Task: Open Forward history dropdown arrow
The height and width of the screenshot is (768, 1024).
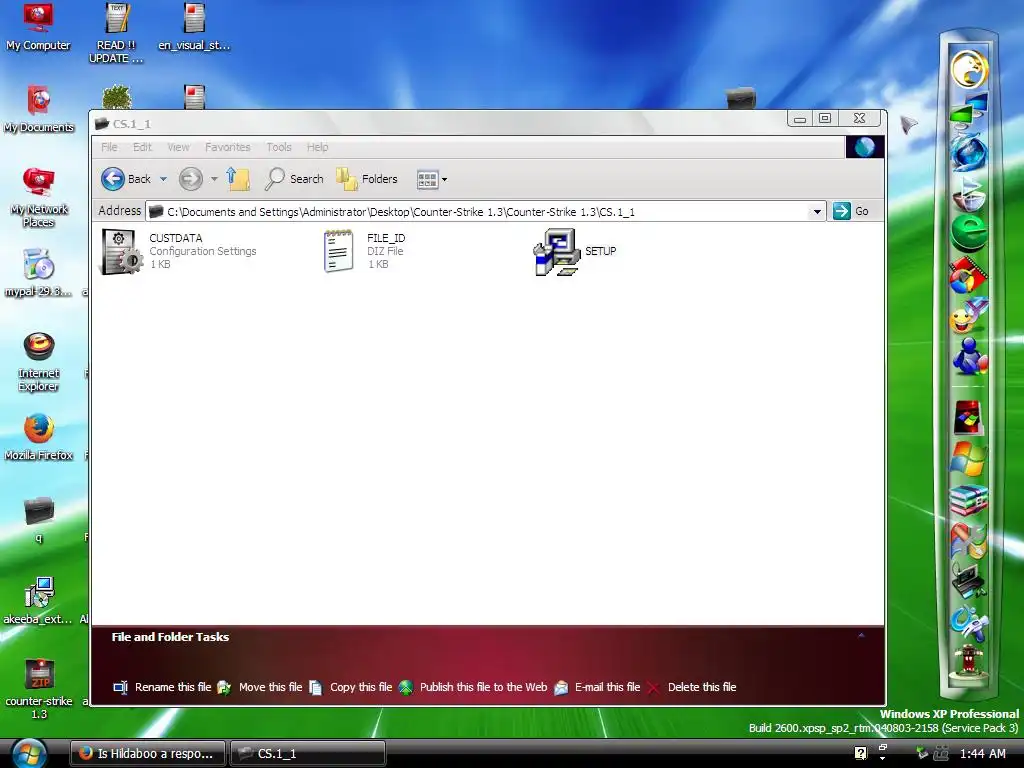Action: [x=214, y=179]
